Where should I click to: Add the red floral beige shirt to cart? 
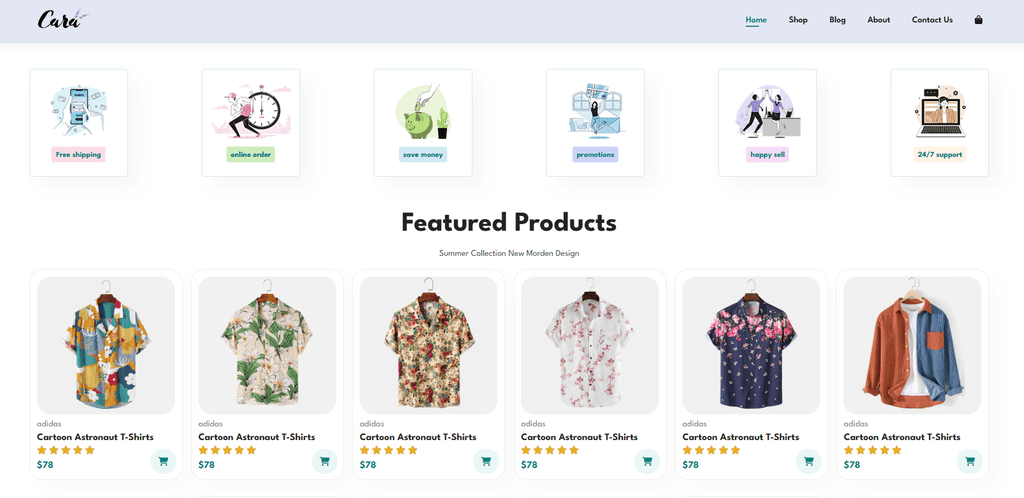486,461
